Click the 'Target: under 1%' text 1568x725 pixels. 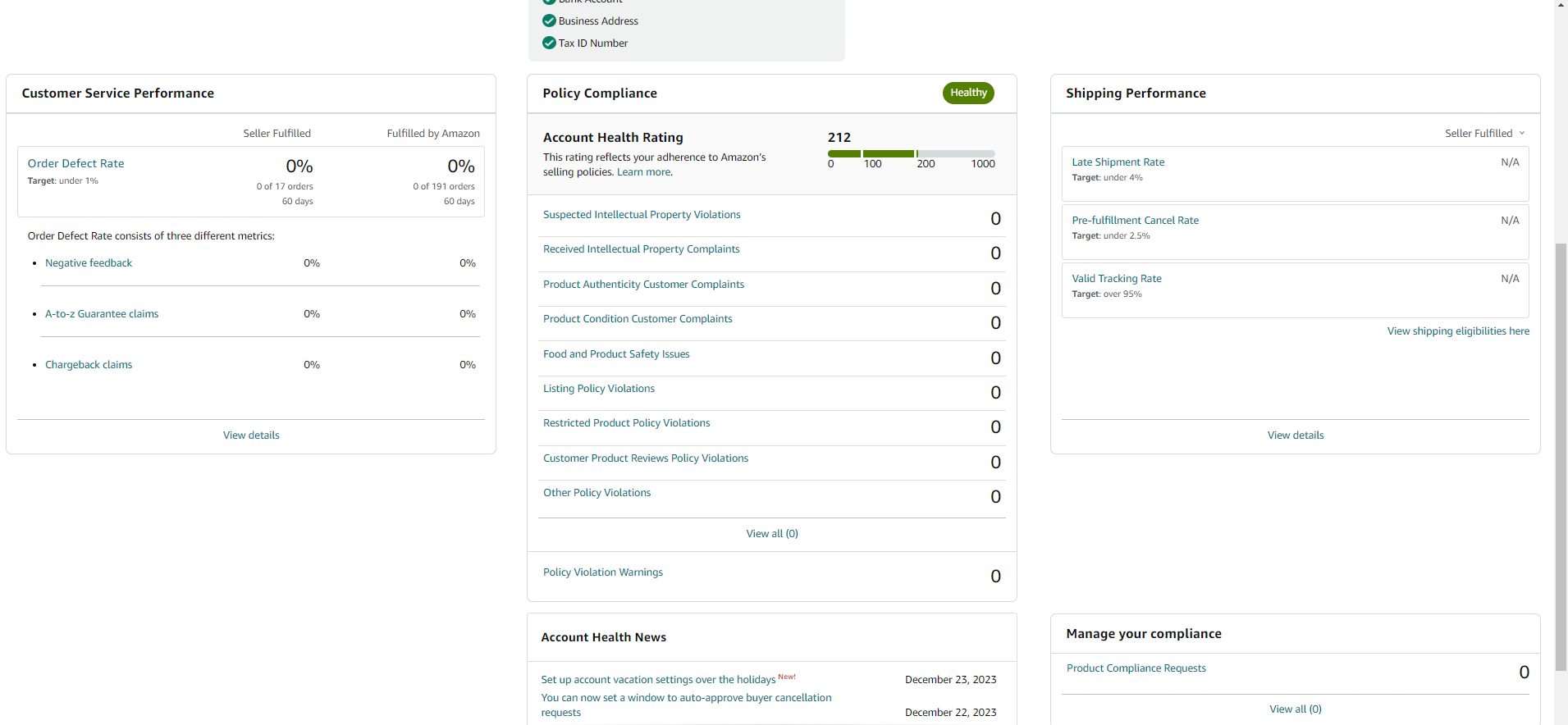[x=62, y=181]
